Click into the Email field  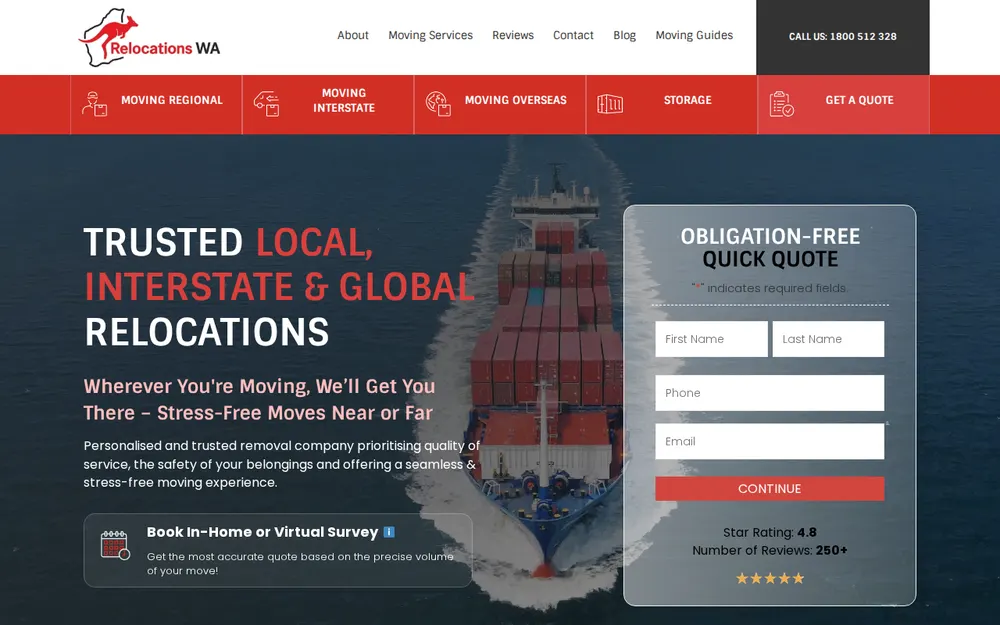770,441
